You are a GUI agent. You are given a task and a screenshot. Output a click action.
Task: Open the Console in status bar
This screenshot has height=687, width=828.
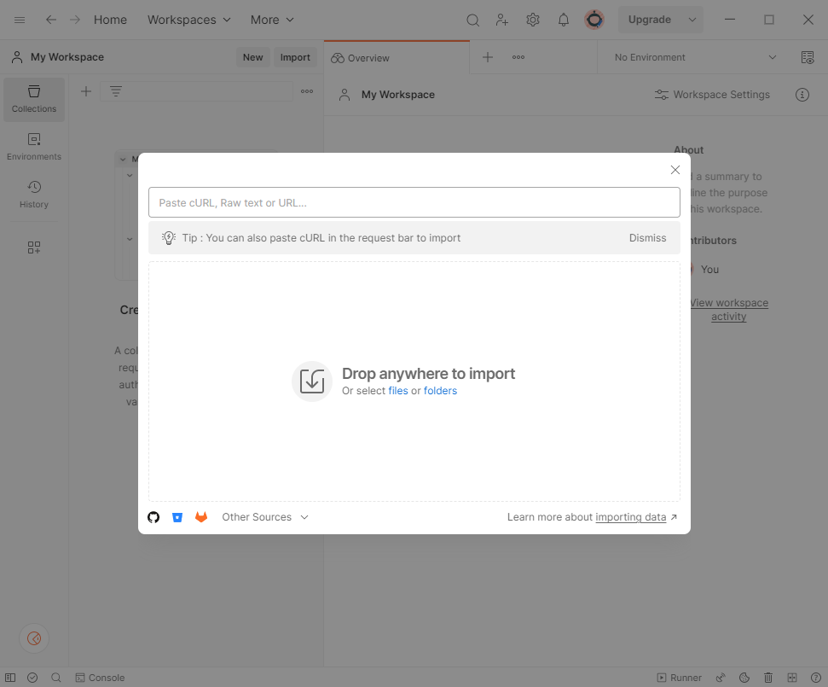pos(100,677)
